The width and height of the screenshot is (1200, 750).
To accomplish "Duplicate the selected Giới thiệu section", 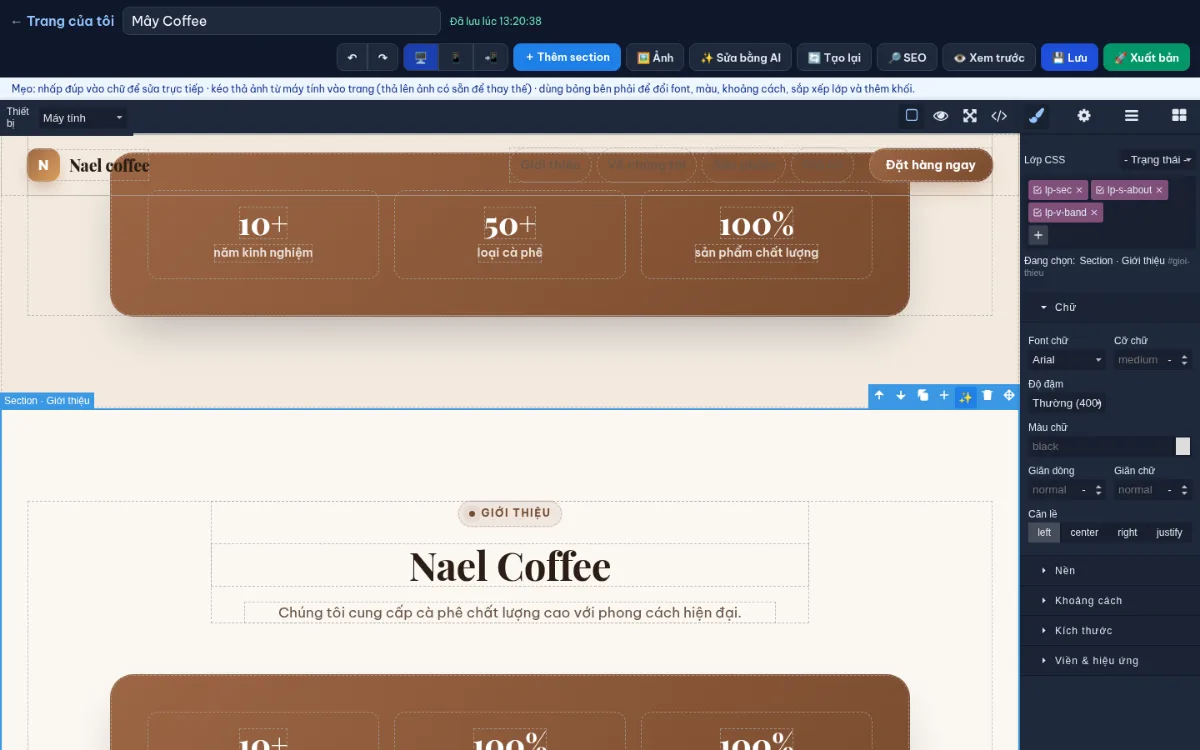I will point(923,396).
